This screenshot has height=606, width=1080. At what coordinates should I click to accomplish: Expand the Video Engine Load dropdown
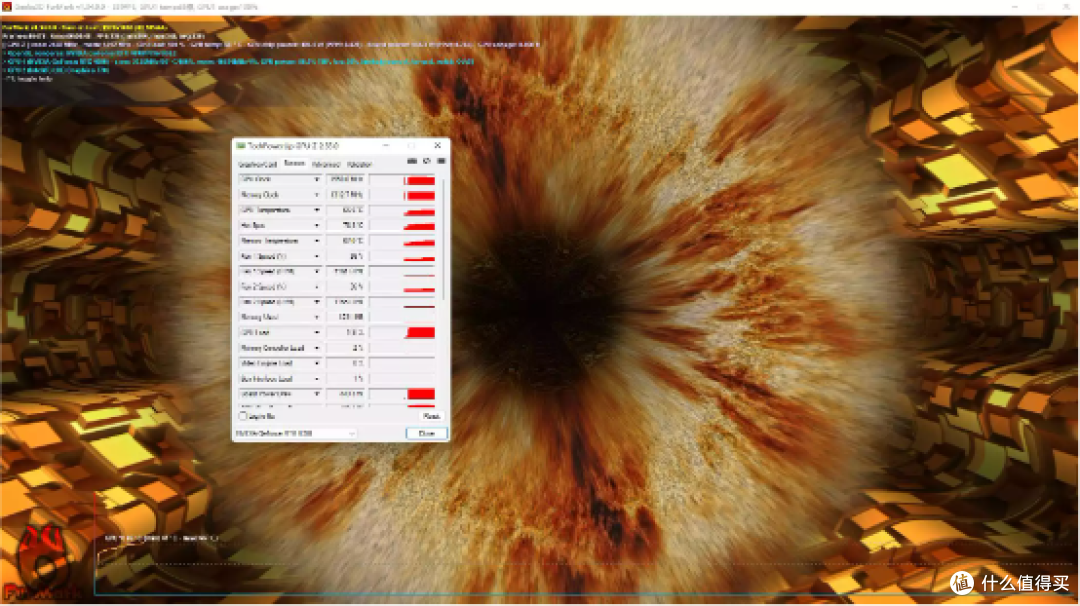[x=317, y=364]
